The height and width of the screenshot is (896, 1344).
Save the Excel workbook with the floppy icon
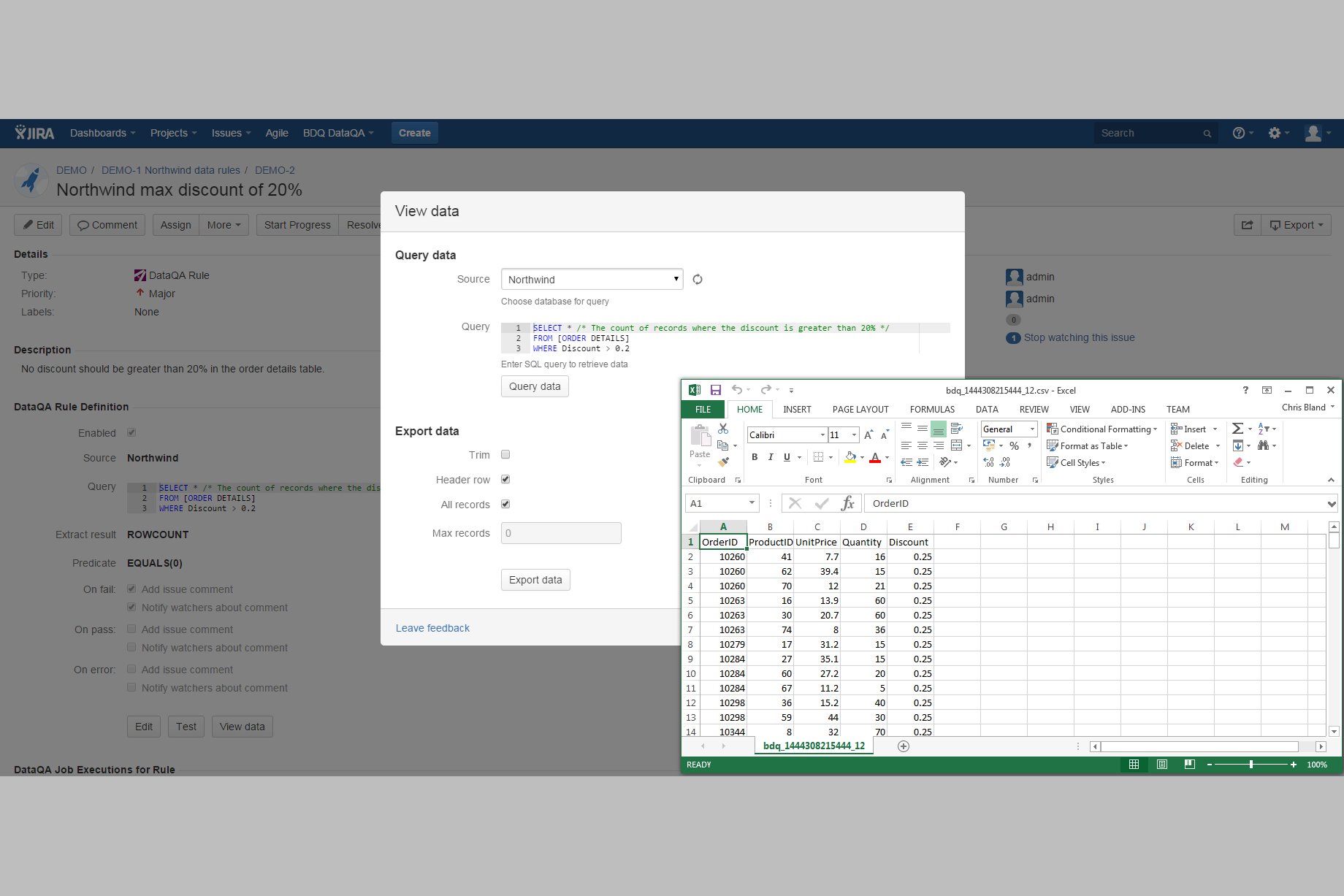pyautogui.click(x=716, y=390)
